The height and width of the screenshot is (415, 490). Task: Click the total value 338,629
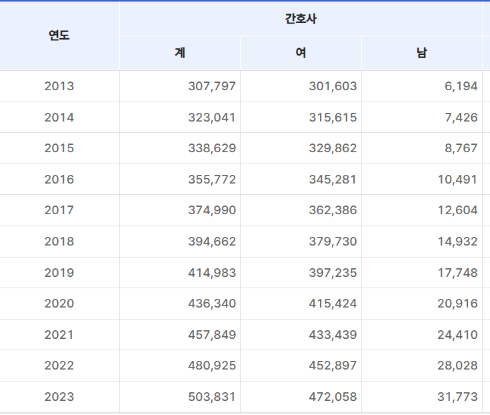point(212,148)
